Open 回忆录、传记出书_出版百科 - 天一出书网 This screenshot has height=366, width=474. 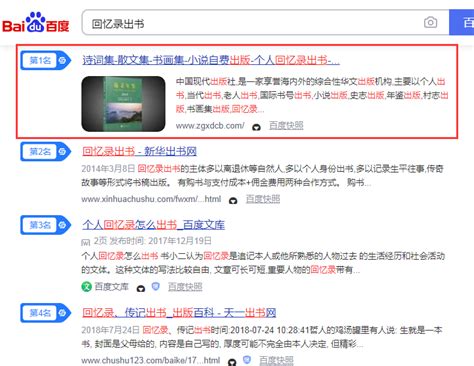click(x=179, y=313)
